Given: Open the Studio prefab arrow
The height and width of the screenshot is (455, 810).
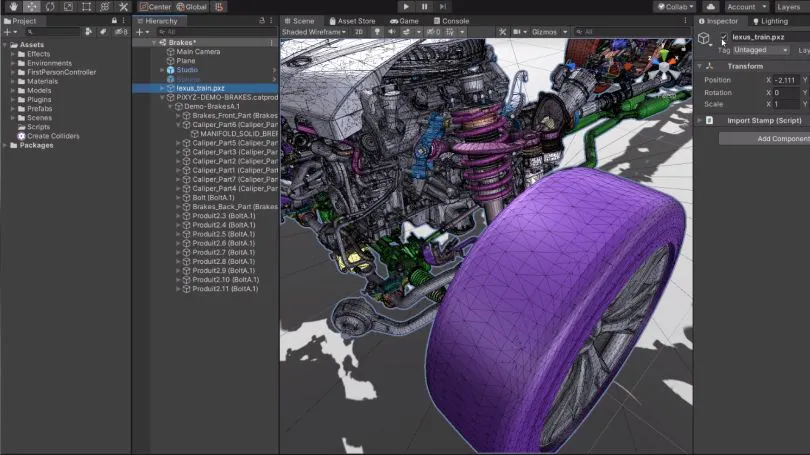Looking at the screenshot, I should [x=274, y=70].
